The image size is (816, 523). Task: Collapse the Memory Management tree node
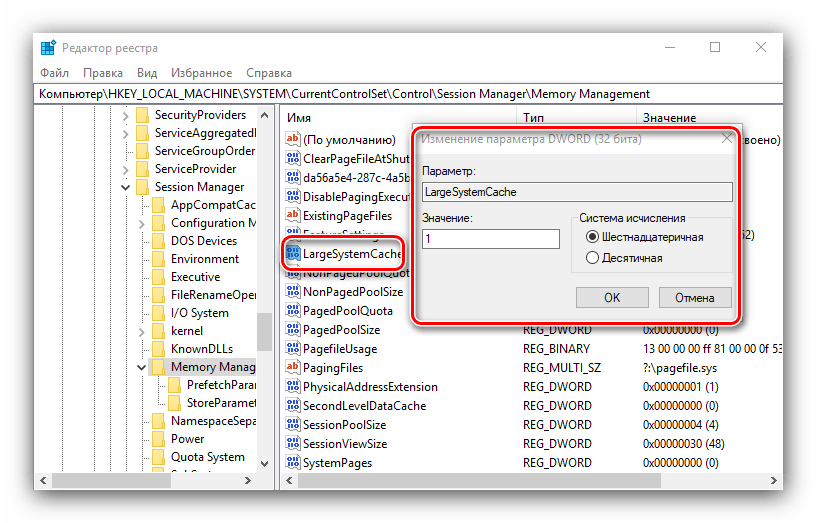141,367
